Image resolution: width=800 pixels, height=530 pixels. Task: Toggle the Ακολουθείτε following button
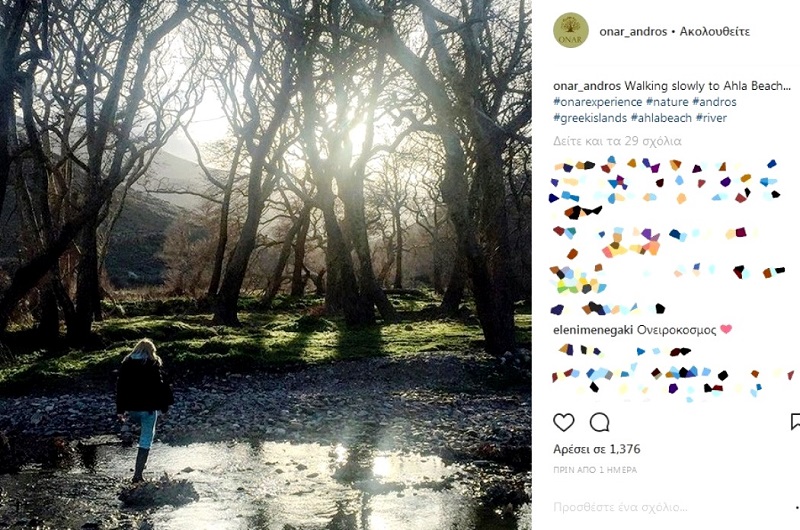click(x=715, y=31)
